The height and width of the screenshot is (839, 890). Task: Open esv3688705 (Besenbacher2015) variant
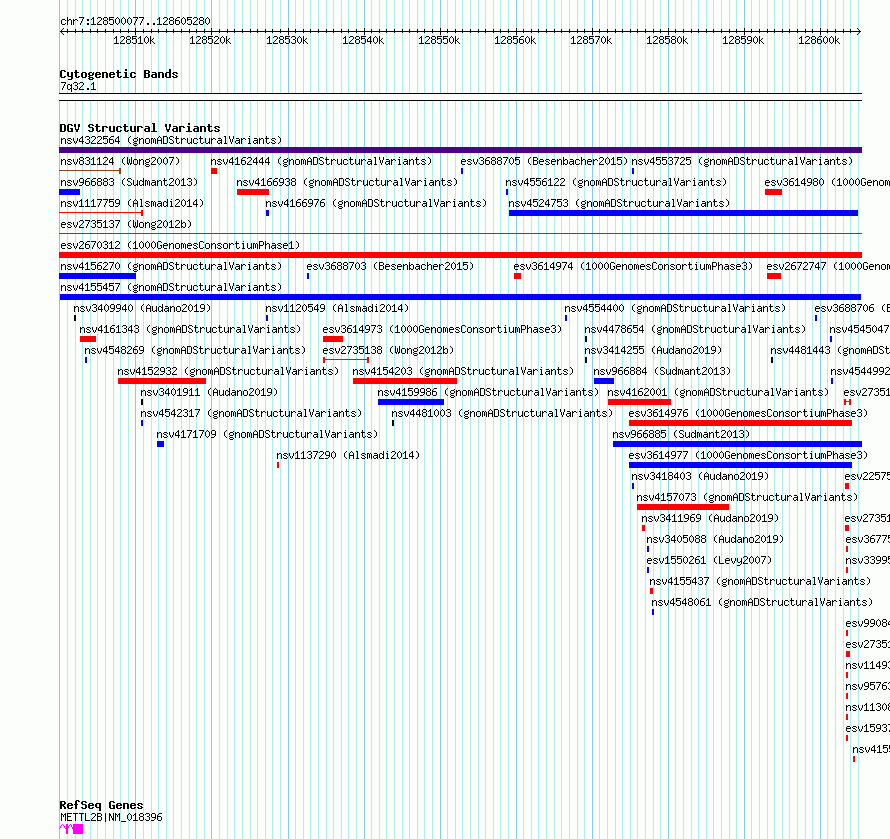544,161
